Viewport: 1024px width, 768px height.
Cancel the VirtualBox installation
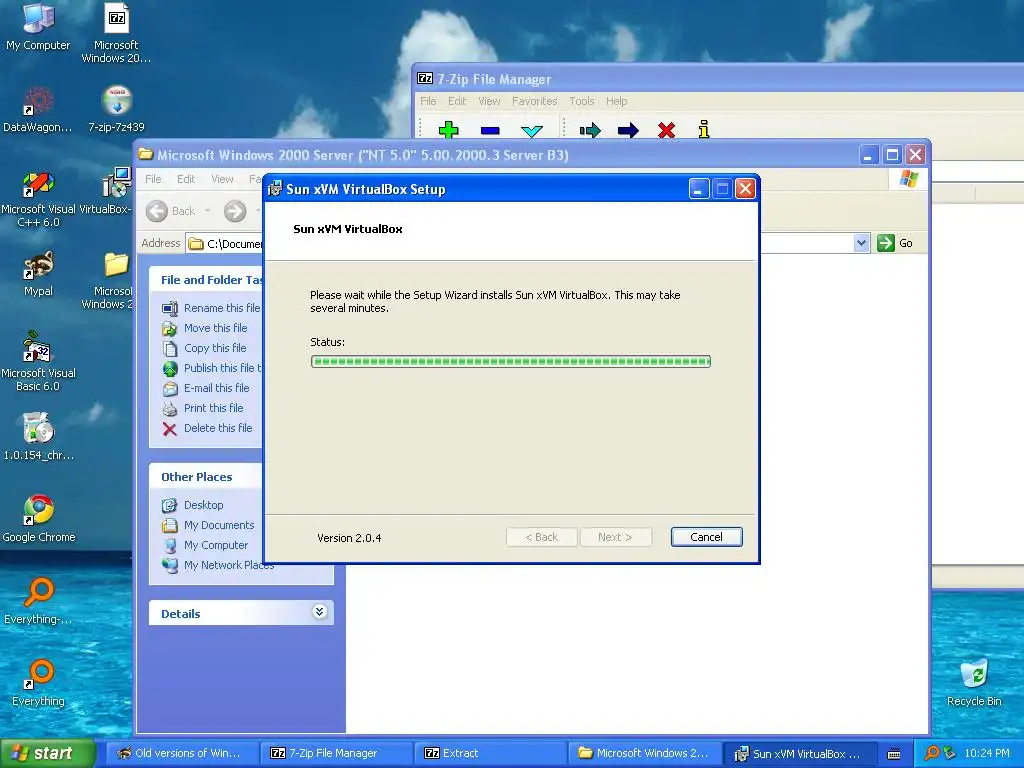click(706, 537)
